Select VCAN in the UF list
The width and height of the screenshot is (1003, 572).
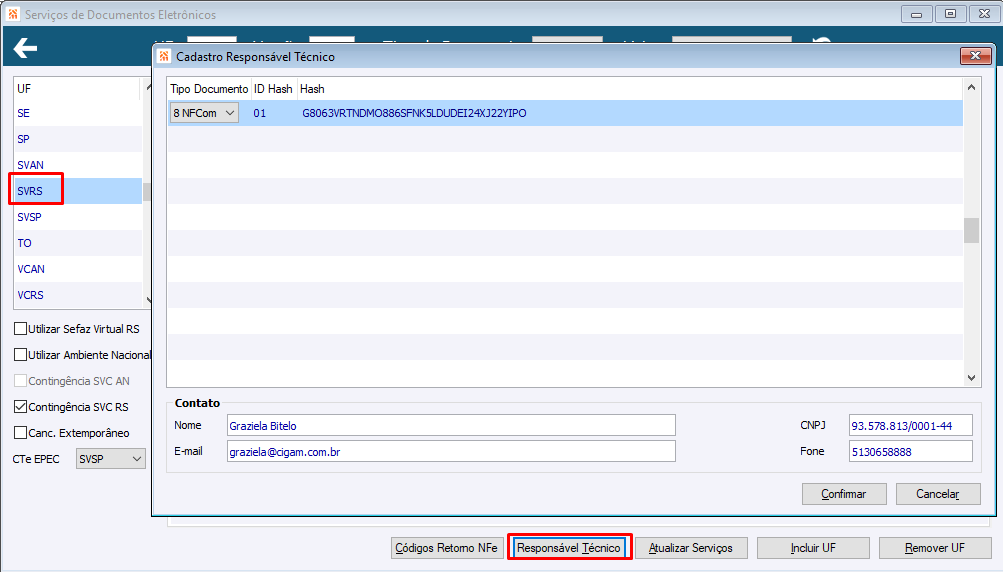[x=77, y=269]
